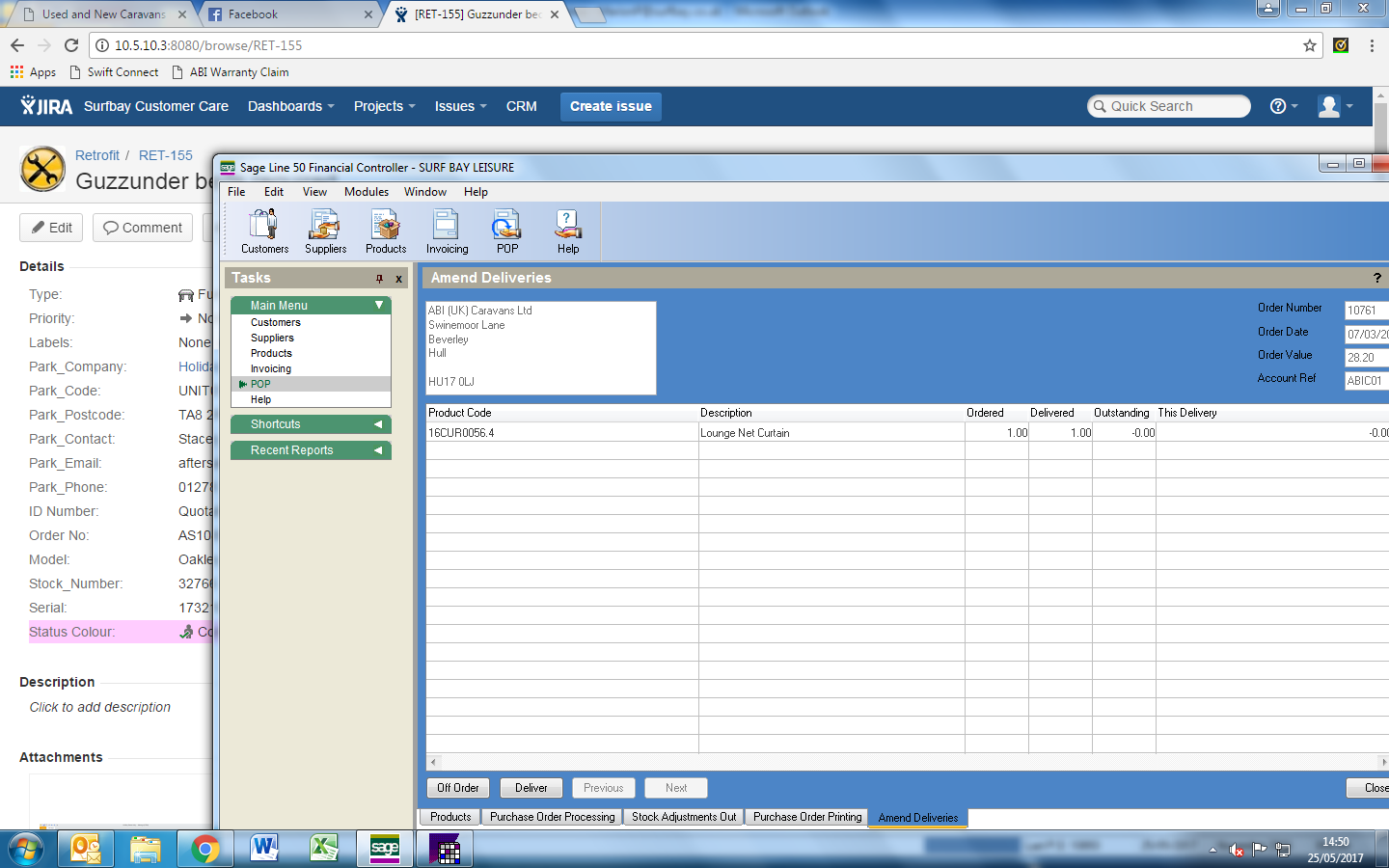Screen dimensions: 1389x868
Task: Open the Modules menu
Action: pos(367,192)
